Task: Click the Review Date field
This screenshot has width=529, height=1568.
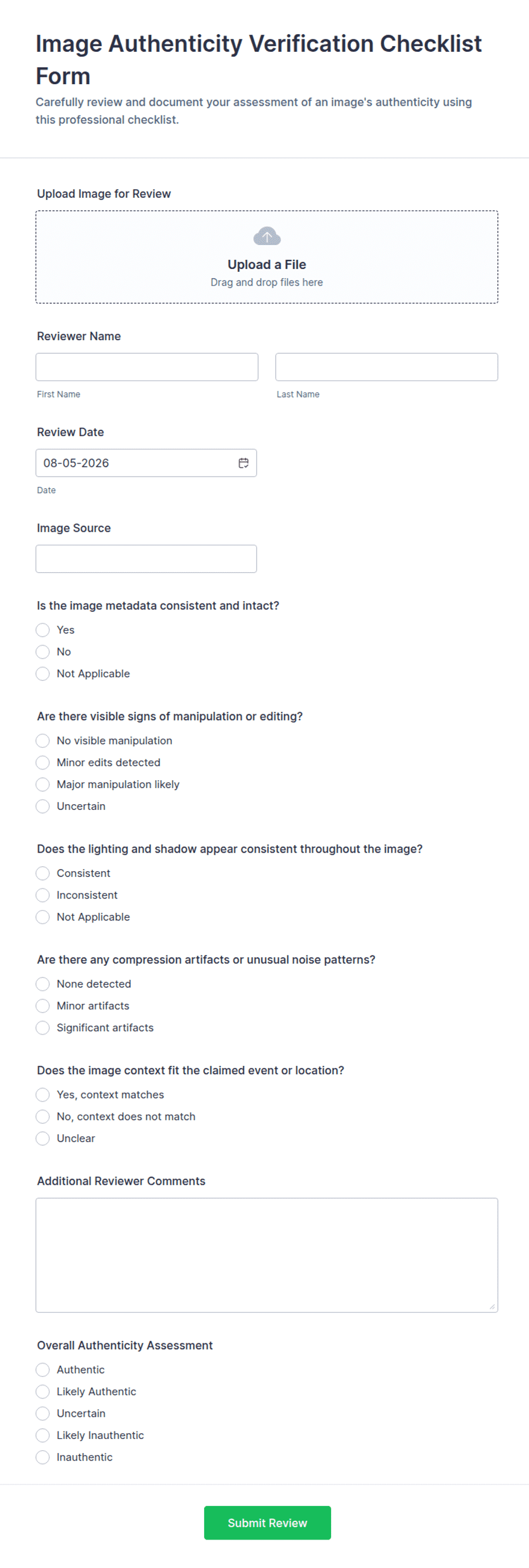Action: 146,463
